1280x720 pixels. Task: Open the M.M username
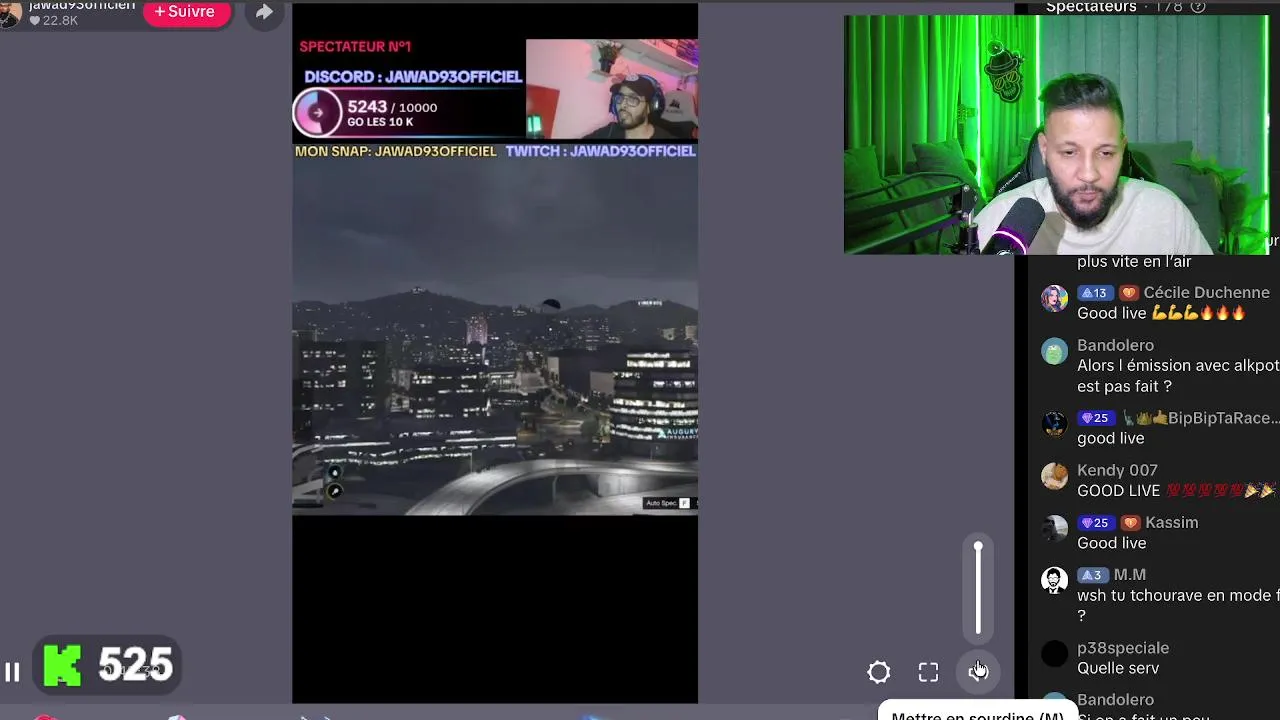[1130, 575]
